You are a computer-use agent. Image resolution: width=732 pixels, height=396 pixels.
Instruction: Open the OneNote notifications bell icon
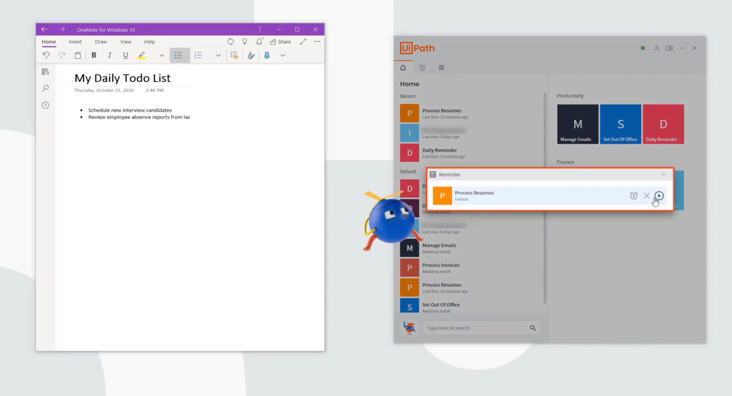coord(259,42)
